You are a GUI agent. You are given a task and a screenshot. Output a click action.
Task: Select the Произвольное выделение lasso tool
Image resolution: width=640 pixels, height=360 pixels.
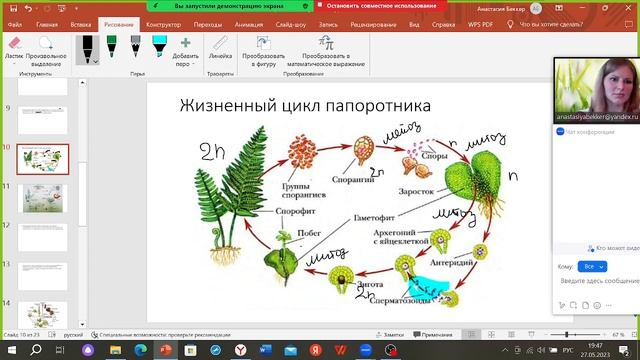[x=46, y=51]
